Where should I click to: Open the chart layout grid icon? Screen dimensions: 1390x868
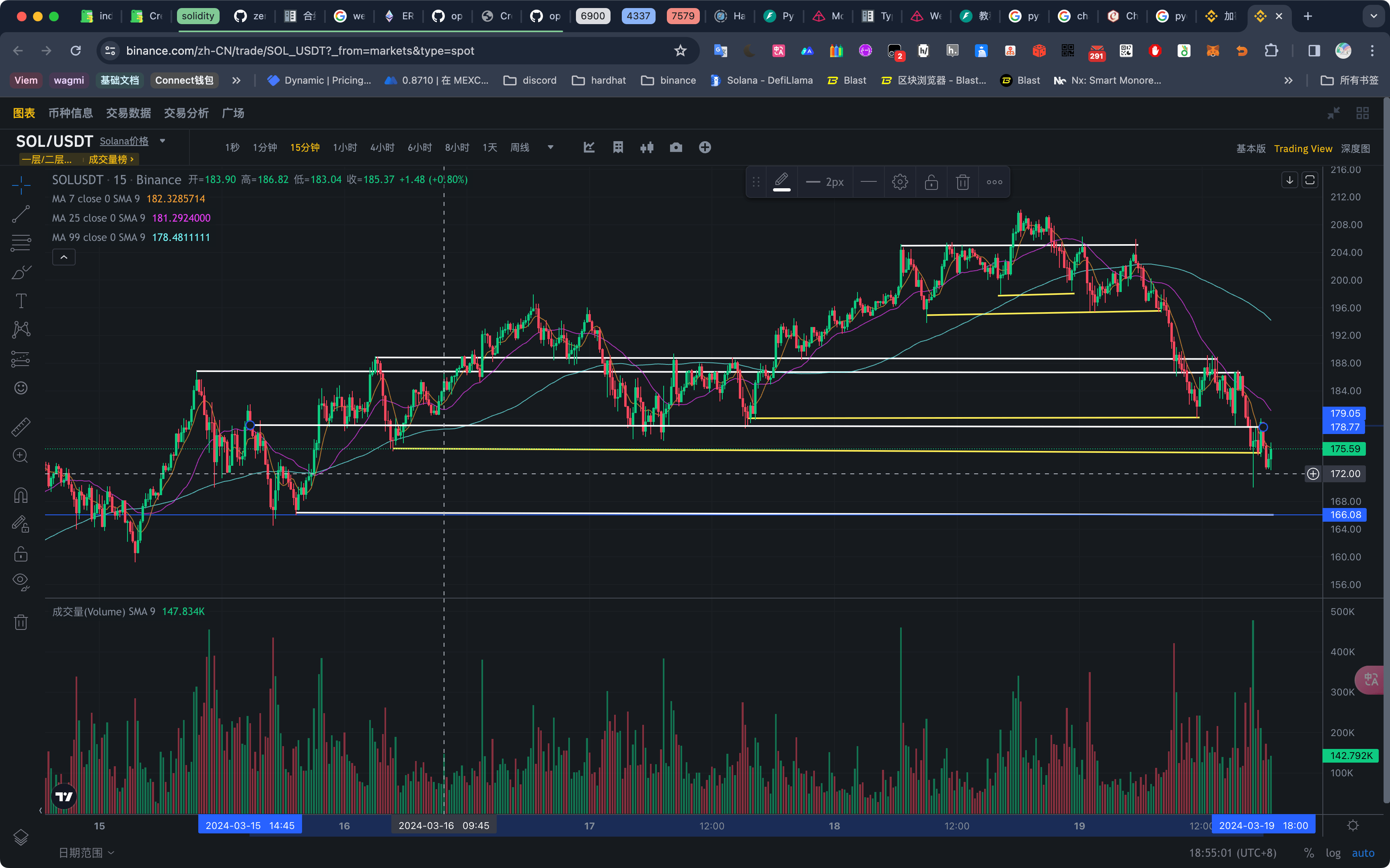tap(618, 148)
